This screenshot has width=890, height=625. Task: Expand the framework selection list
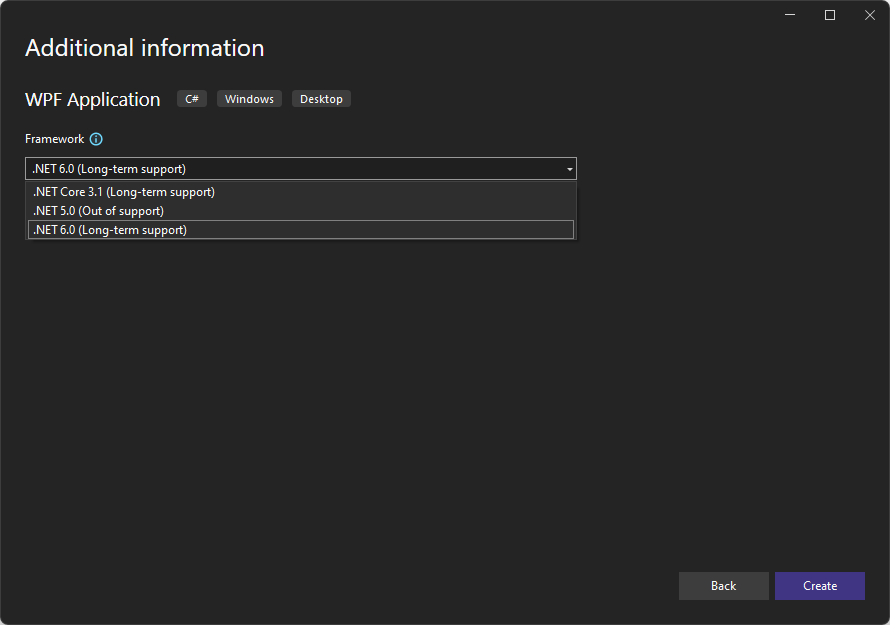pyautogui.click(x=568, y=168)
